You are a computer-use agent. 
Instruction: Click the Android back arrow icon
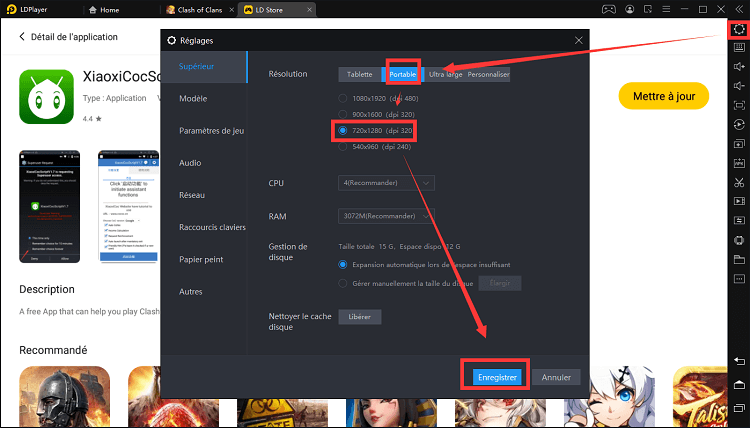(x=739, y=362)
